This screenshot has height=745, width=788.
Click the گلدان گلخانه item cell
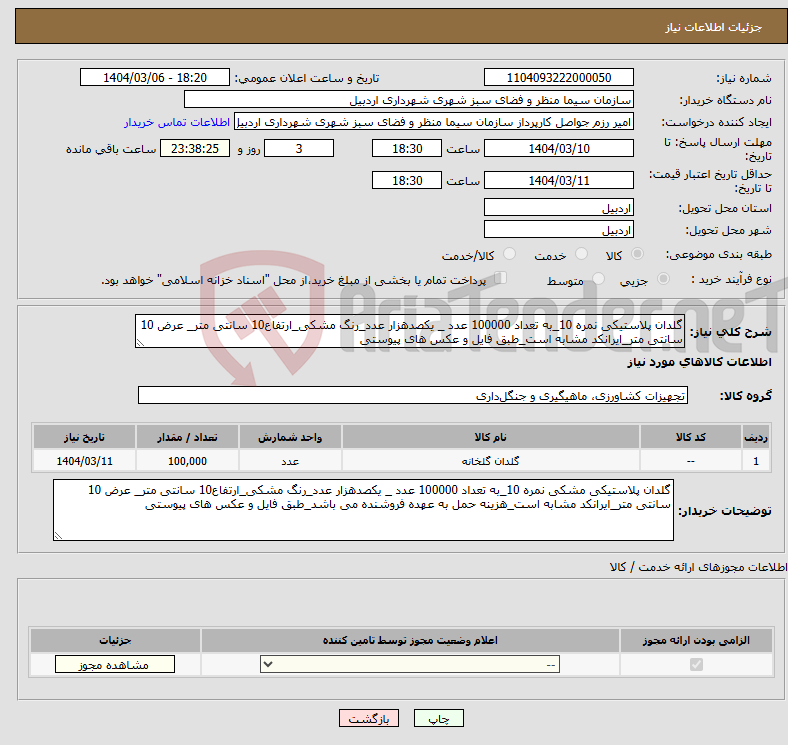tap(490, 461)
